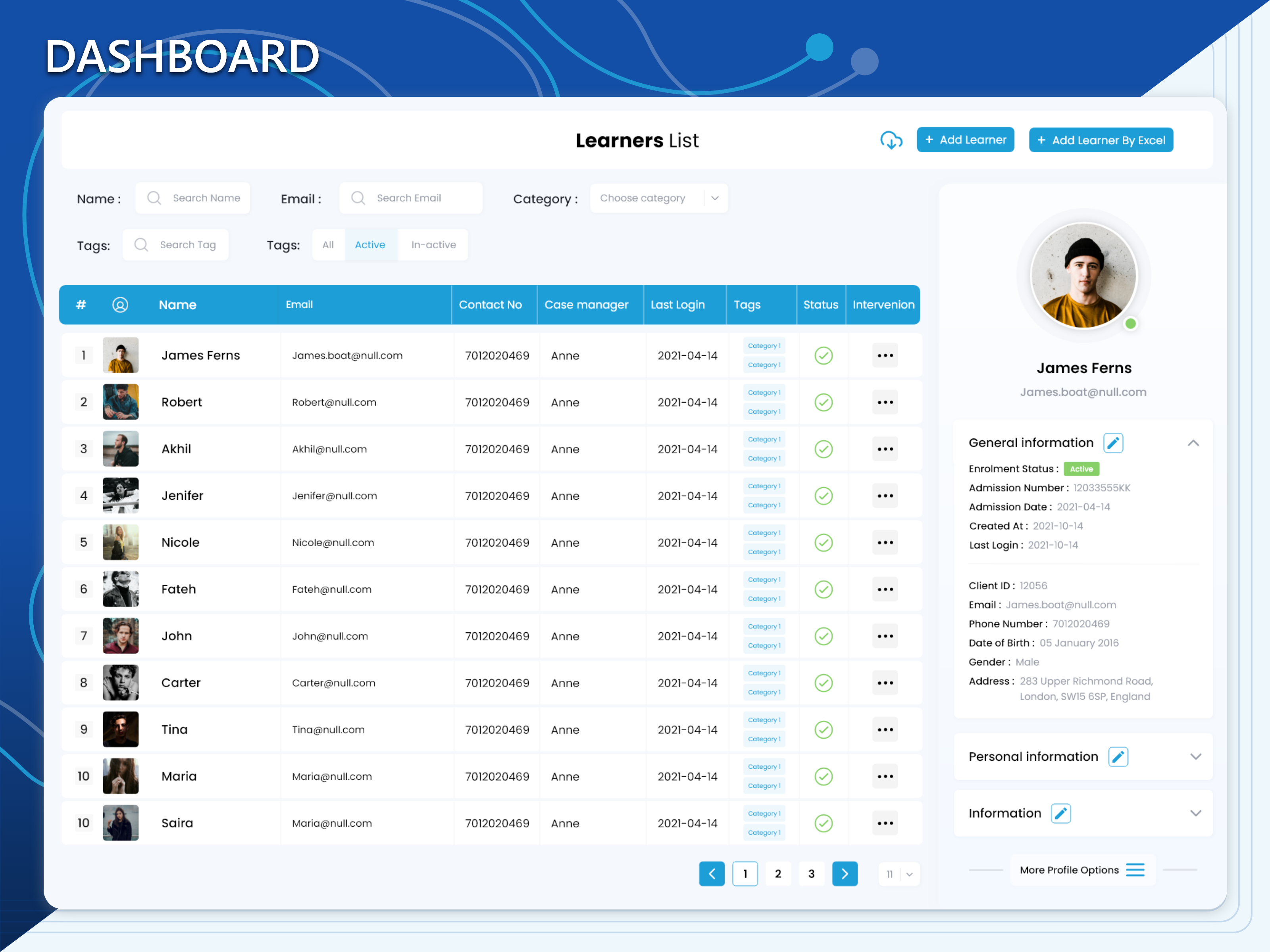Open More Profile Options hamburger icon
1270x952 pixels.
pyautogui.click(x=1135, y=870)
